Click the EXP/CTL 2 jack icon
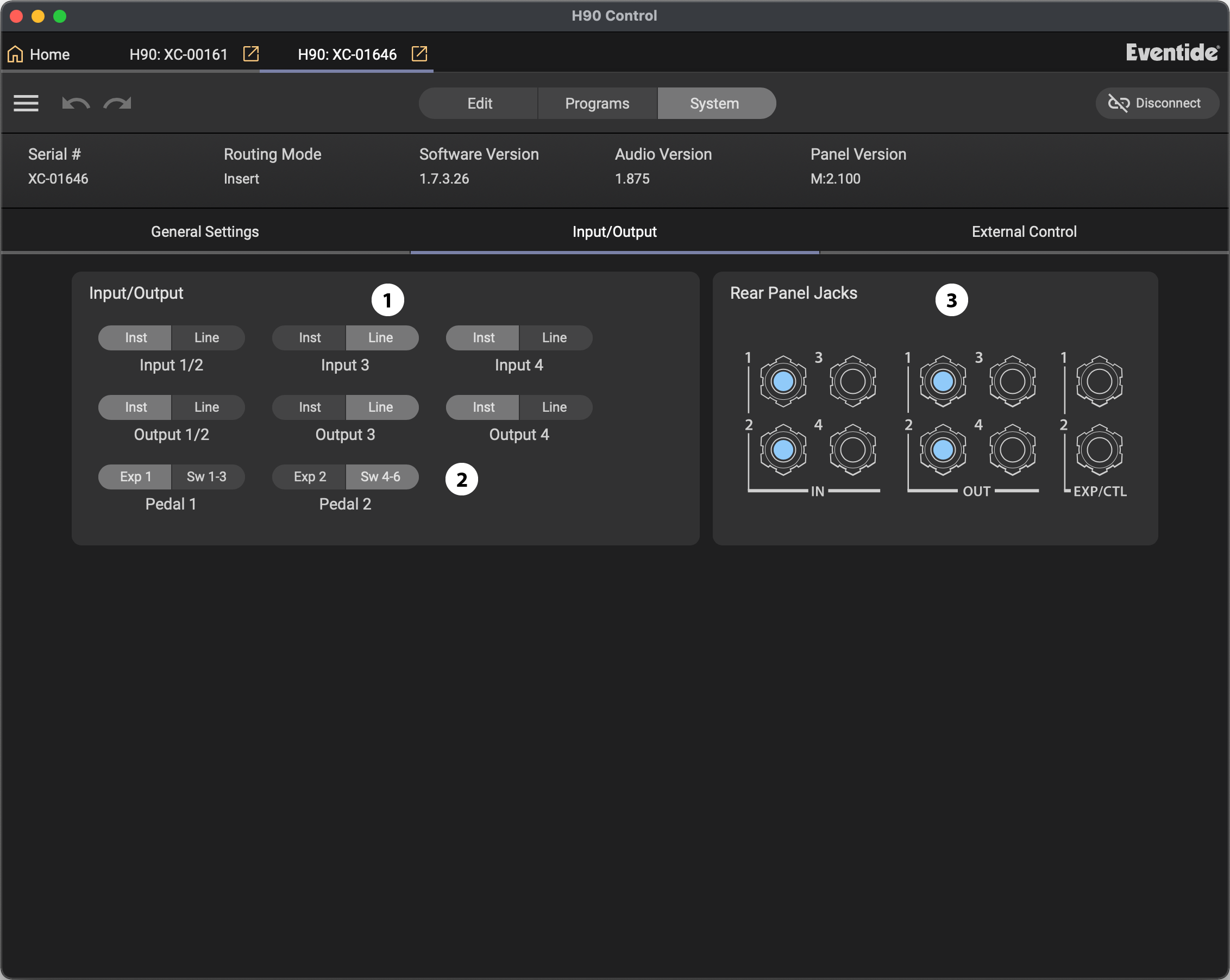This screenshot has height=980, width=1230. [x=1099, y=449]
